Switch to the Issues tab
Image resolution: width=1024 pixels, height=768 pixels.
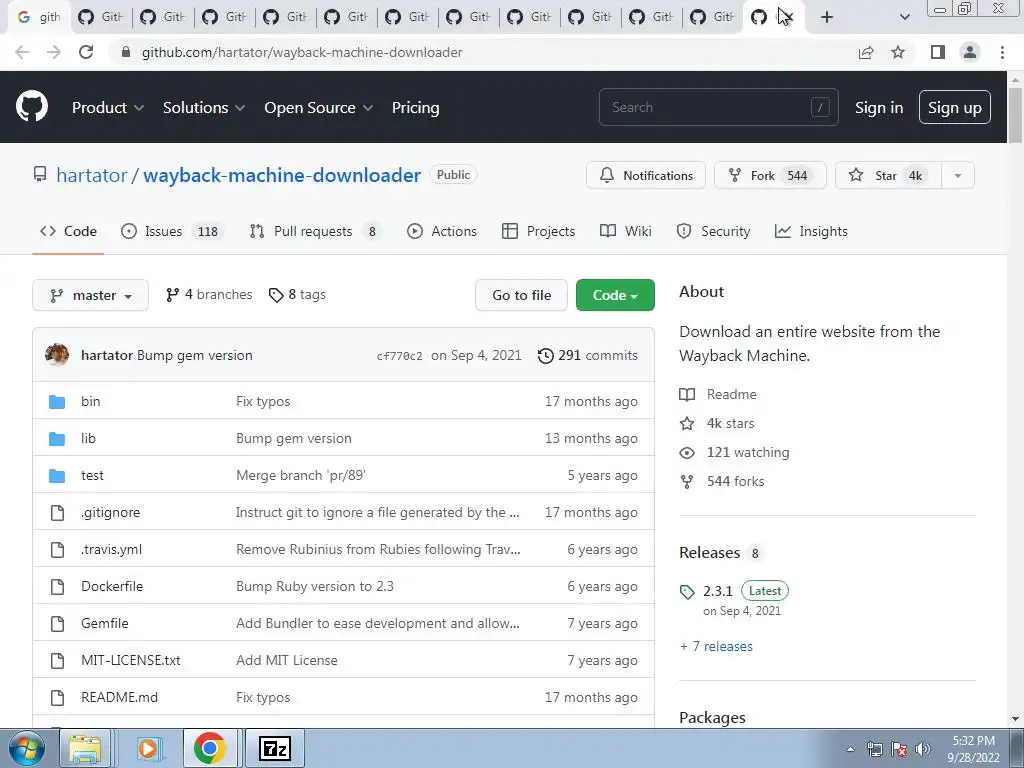coord(172,231)
